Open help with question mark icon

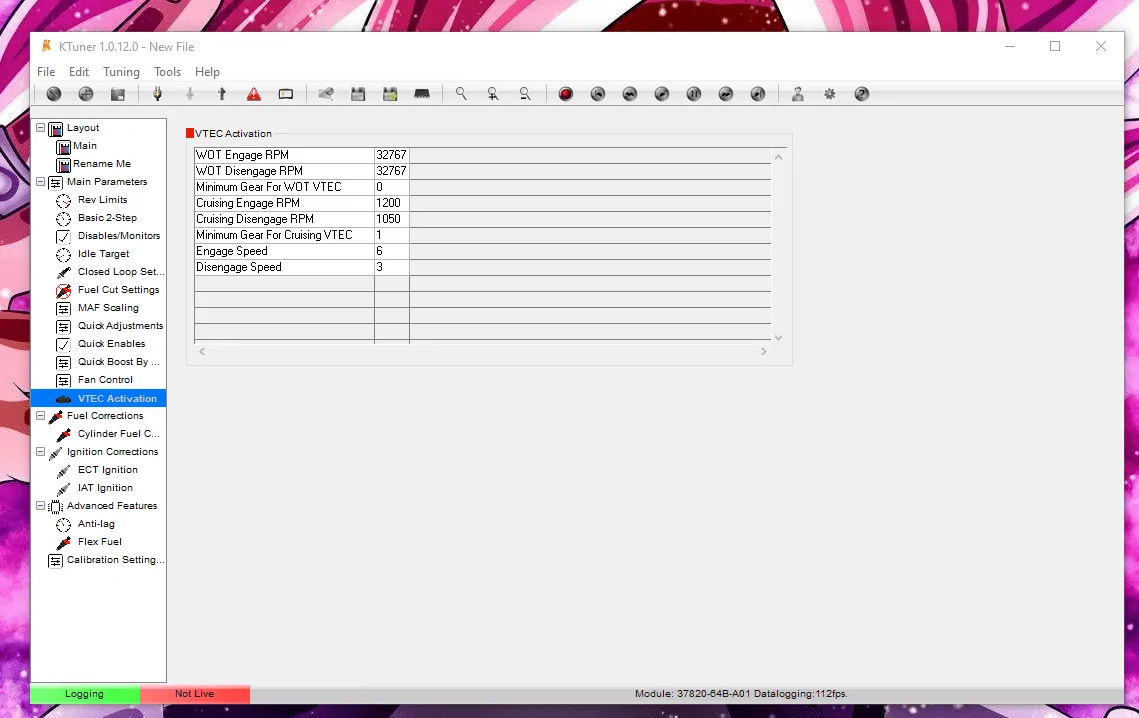tap(862, 94)
